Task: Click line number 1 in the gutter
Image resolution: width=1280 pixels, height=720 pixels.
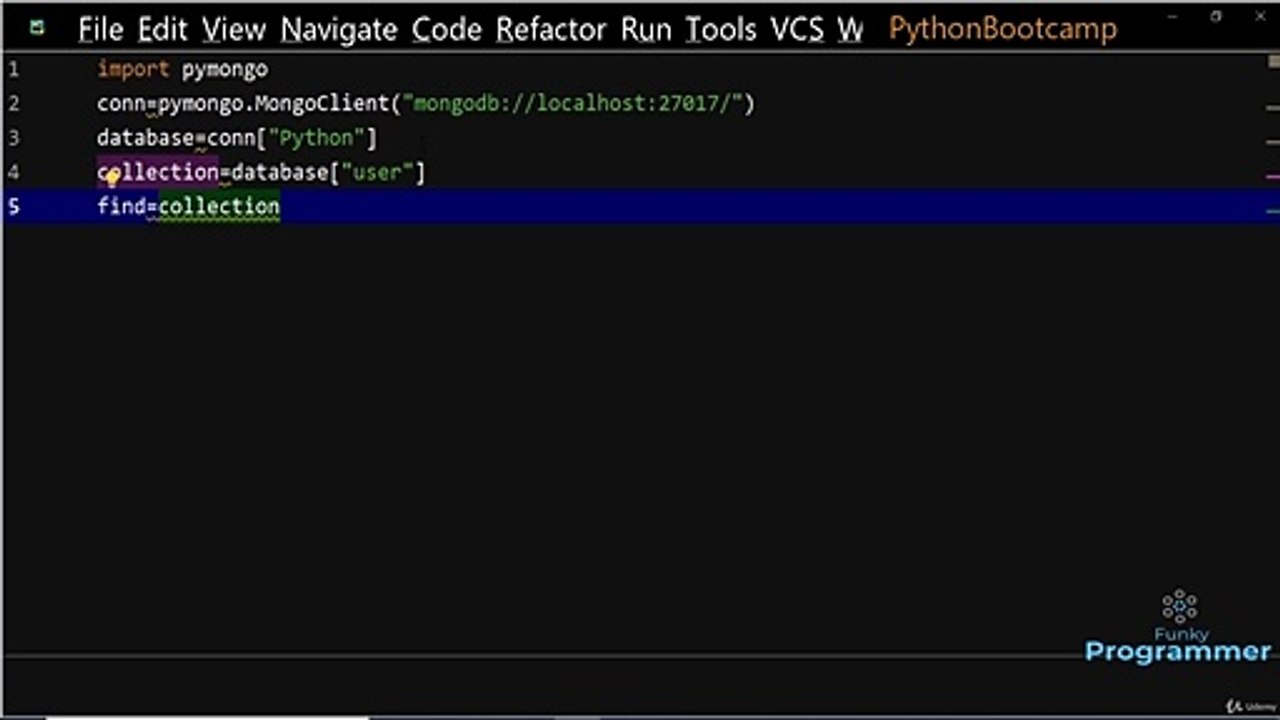Action: tap(14, 69)
